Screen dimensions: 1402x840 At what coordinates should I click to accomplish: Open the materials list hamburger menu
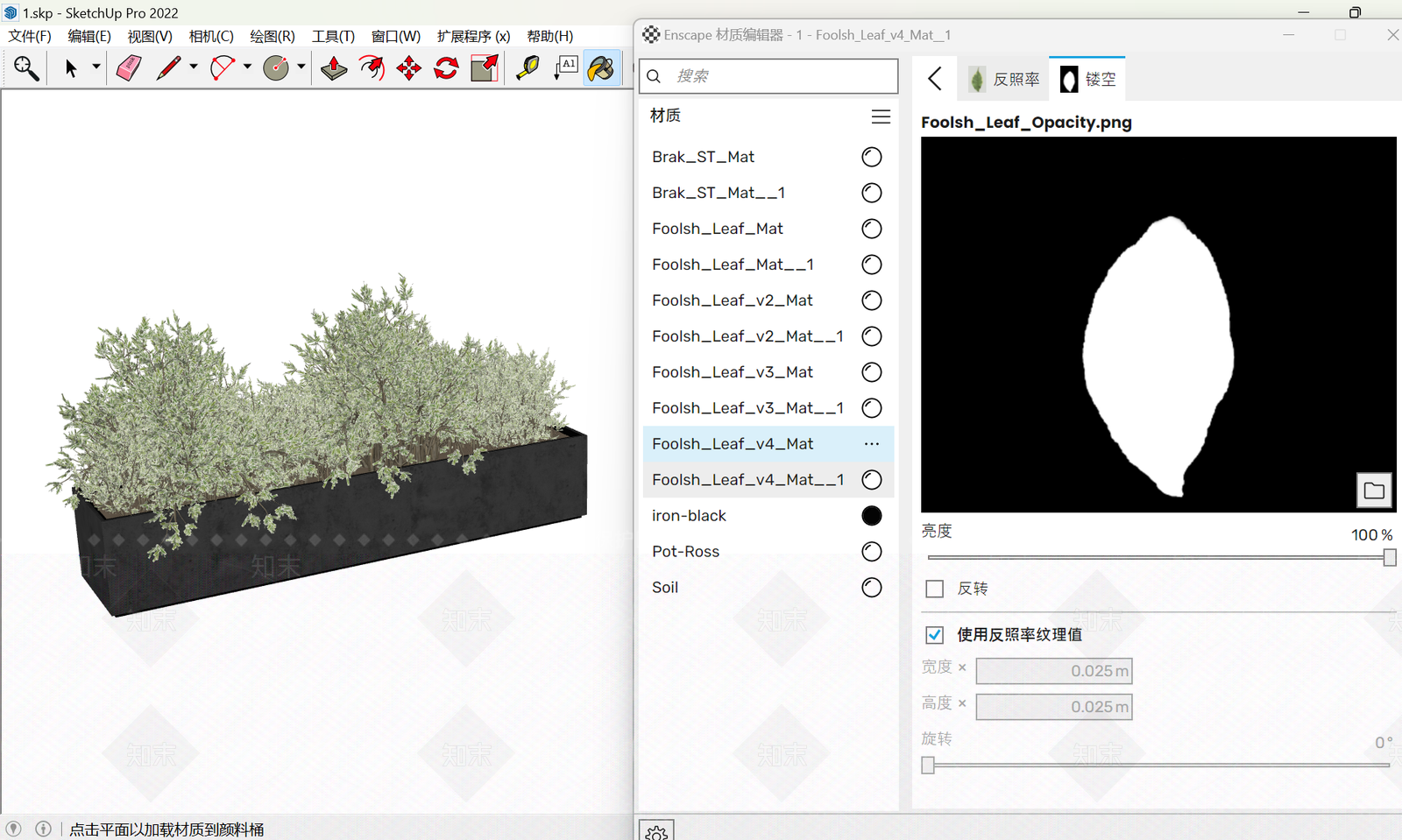pos(881,116)
